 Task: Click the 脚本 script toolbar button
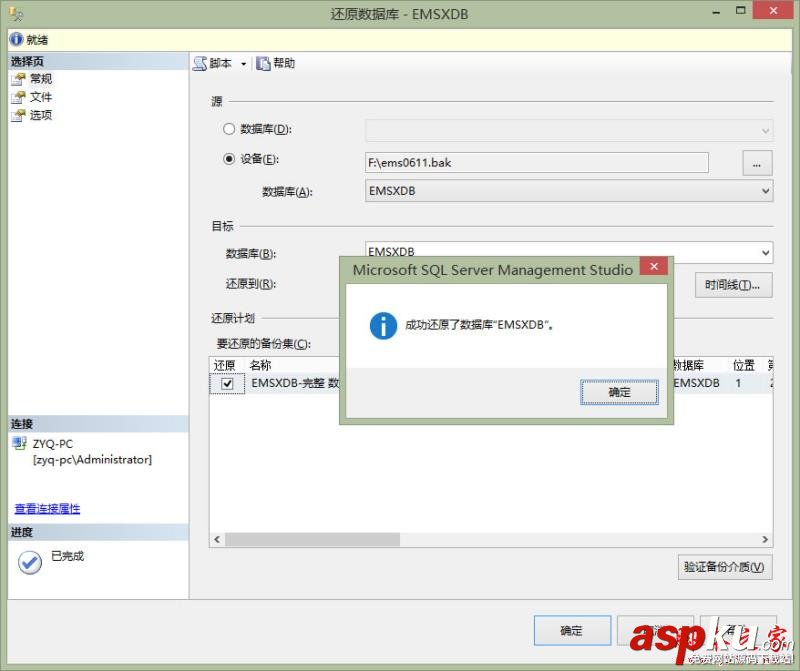click(212, 63)
